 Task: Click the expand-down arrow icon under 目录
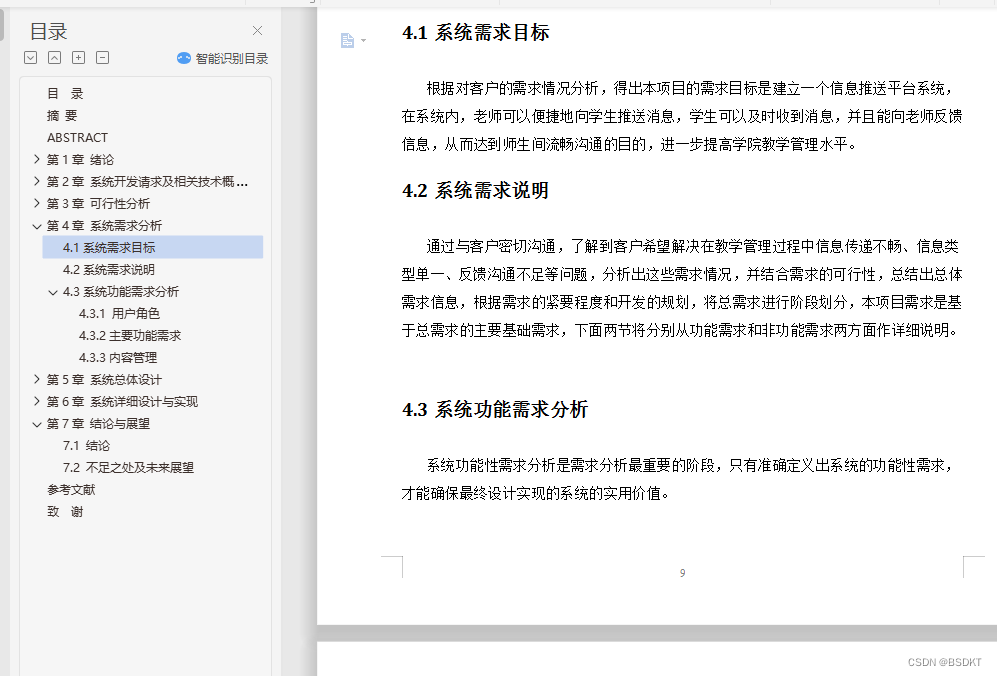point(31,58)
